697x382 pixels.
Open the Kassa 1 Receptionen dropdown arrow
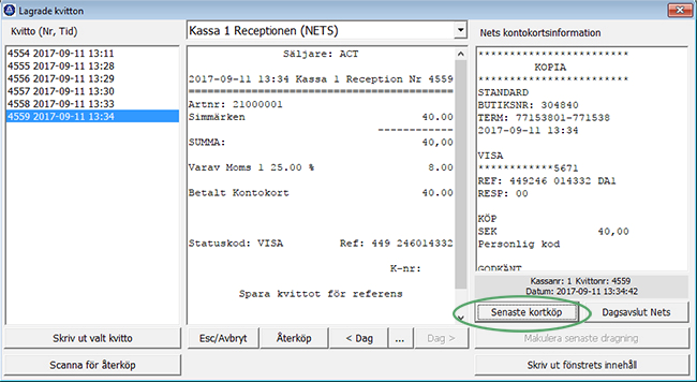click(x=461, y=31)
